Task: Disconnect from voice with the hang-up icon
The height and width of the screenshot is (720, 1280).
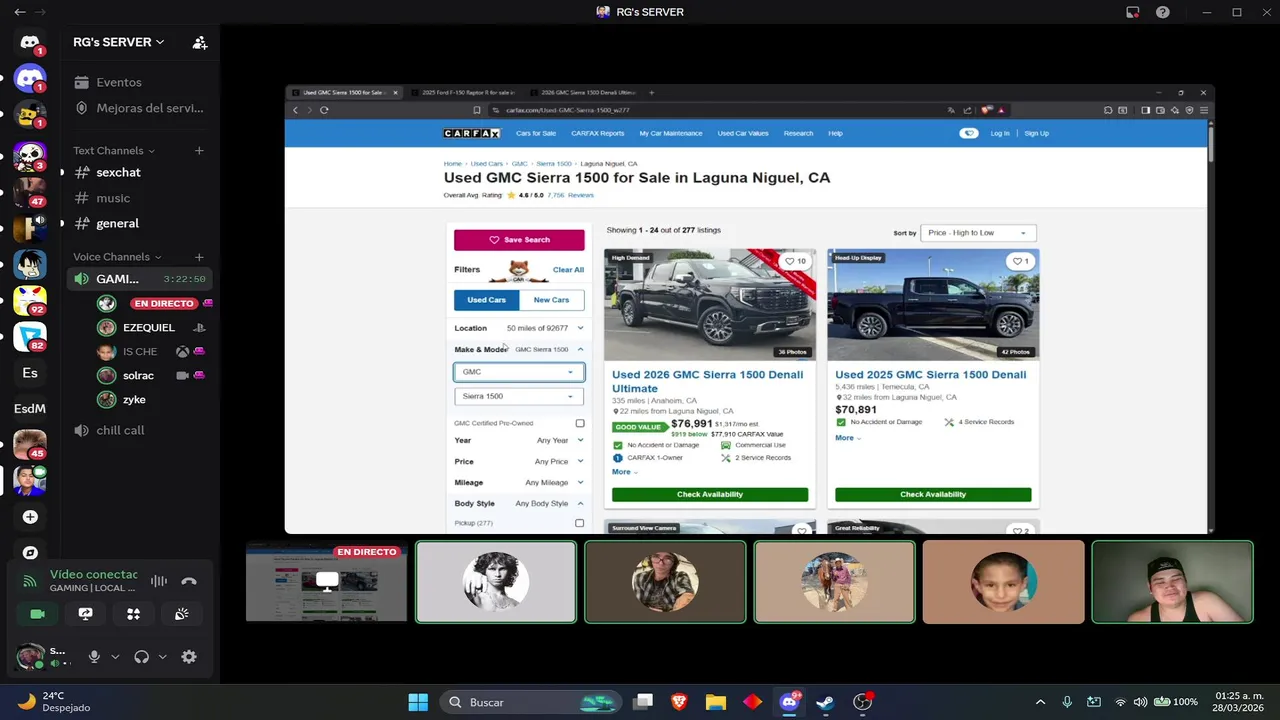Action: point(189,581)
